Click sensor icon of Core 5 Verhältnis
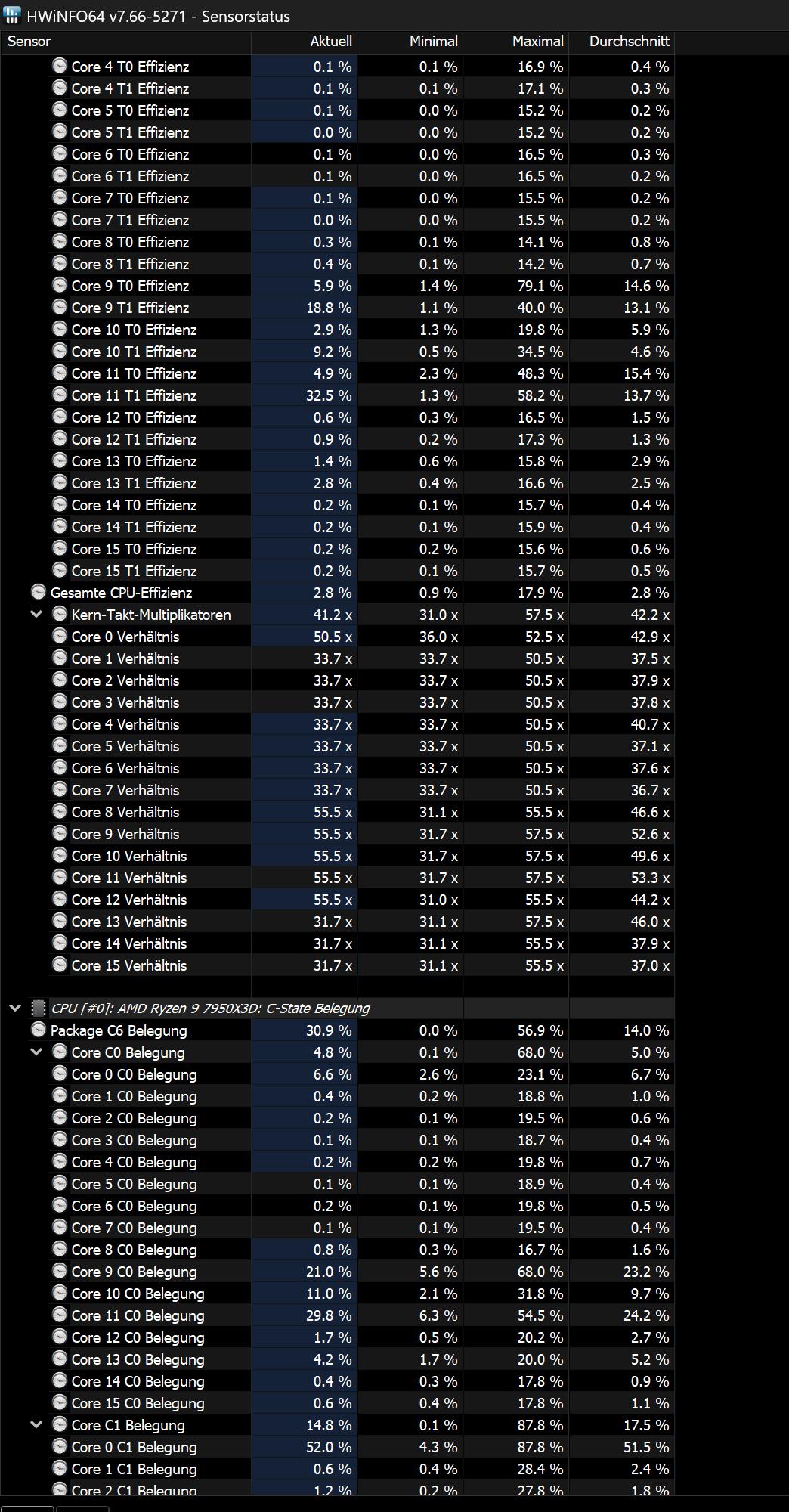 (x=60, y=746)
